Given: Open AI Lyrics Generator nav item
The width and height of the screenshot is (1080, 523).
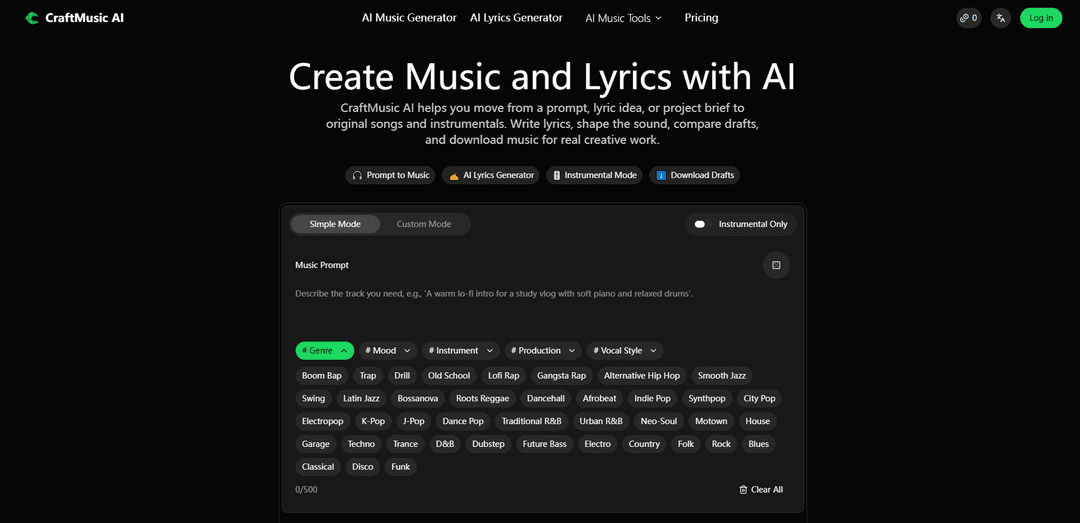Looking at the screenshot, I should coord(516,18).
